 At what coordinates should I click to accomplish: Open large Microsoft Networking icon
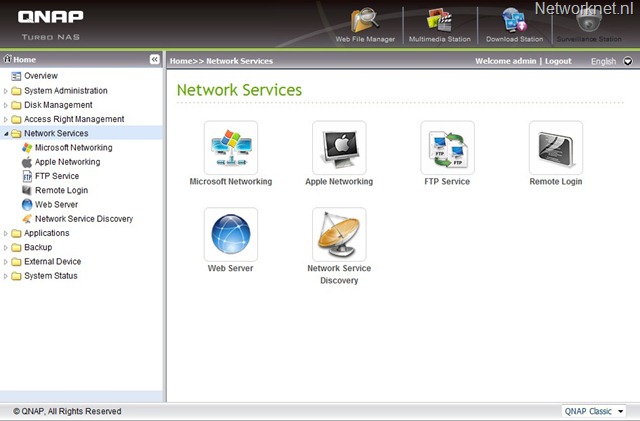[231, 147]
